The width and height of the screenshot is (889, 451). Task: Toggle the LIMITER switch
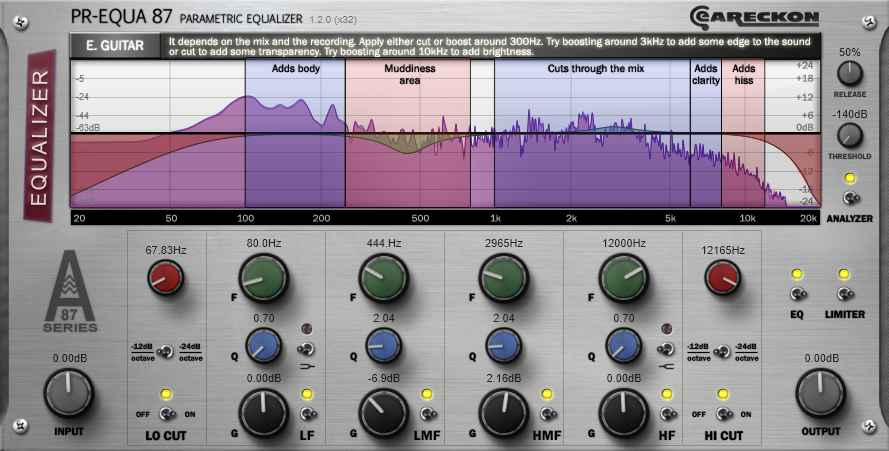[845, 294]
